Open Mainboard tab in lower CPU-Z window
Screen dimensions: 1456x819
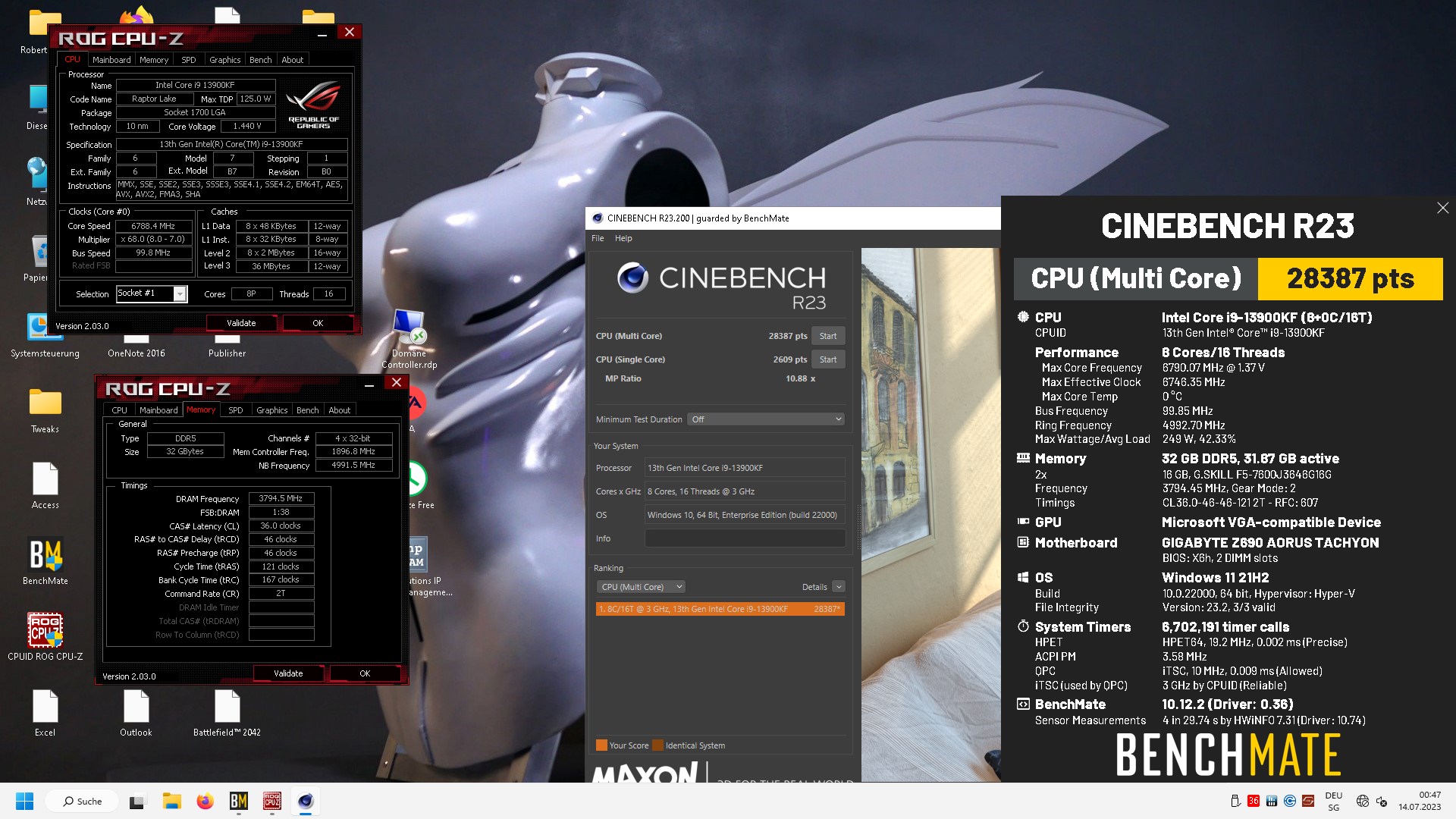click(158, 410)
